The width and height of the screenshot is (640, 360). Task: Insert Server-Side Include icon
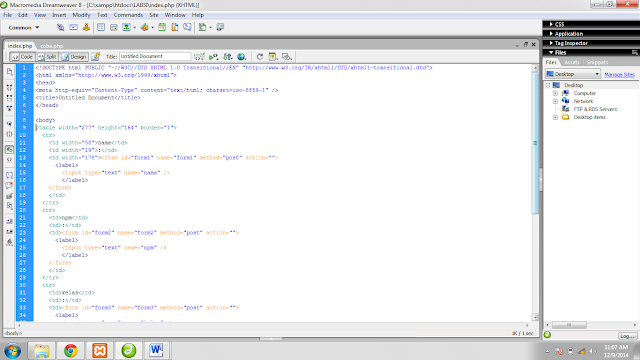pyautogui.click(x=175, y=27)
